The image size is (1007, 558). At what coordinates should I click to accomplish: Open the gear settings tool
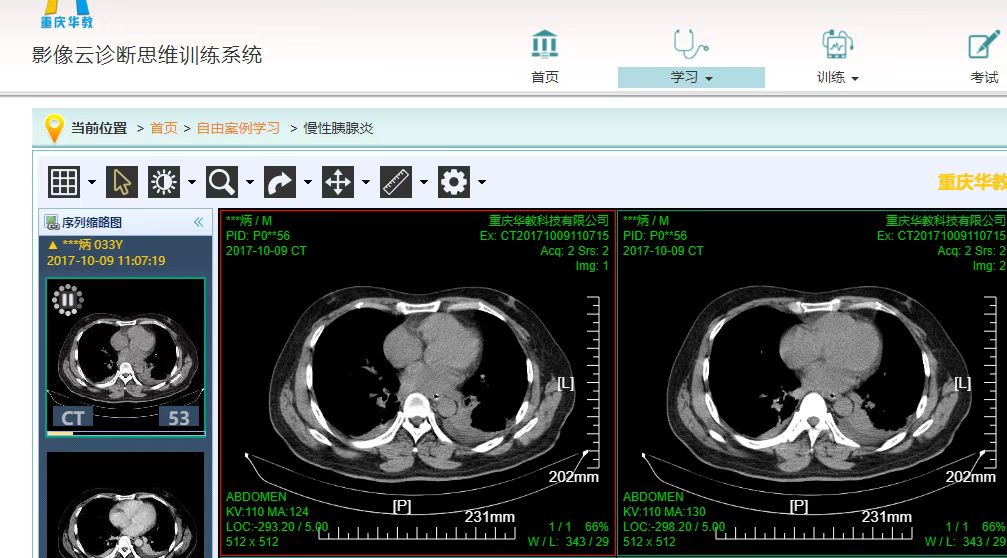(x=454, y=182)
